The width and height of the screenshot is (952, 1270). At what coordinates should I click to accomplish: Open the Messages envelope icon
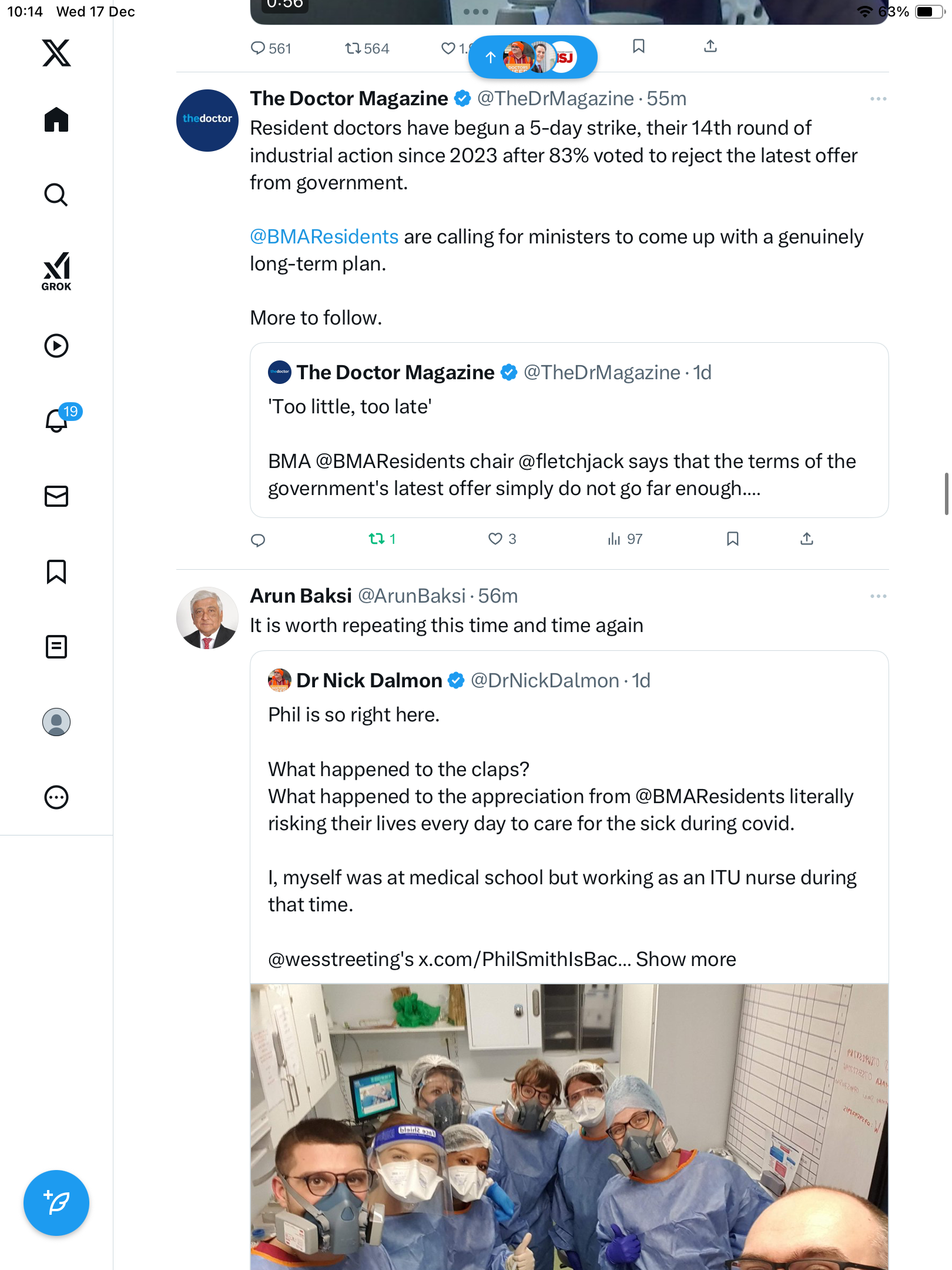(x=56, y=496)
